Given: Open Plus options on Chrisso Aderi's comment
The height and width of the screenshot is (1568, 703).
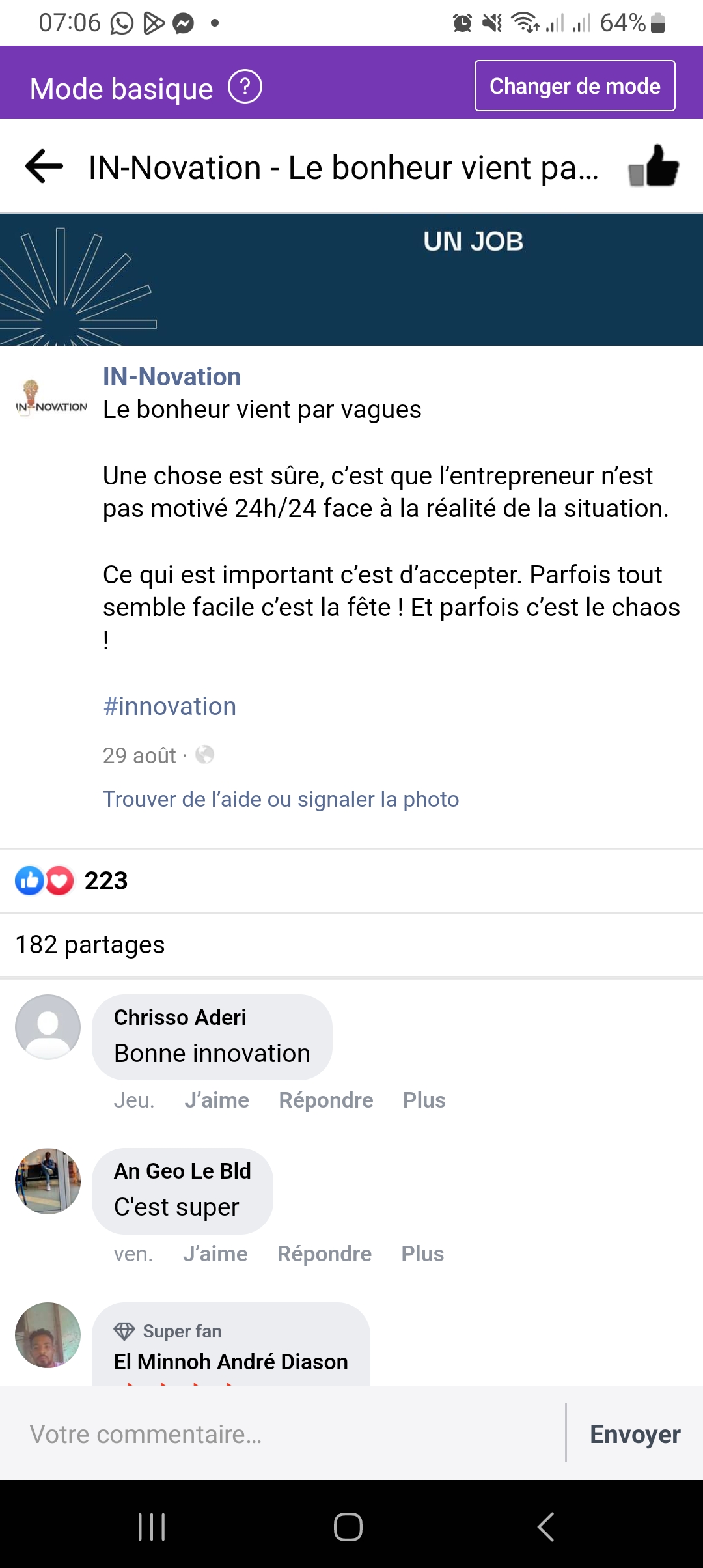Looking at the screenshot, I should tap(424, 1100).
